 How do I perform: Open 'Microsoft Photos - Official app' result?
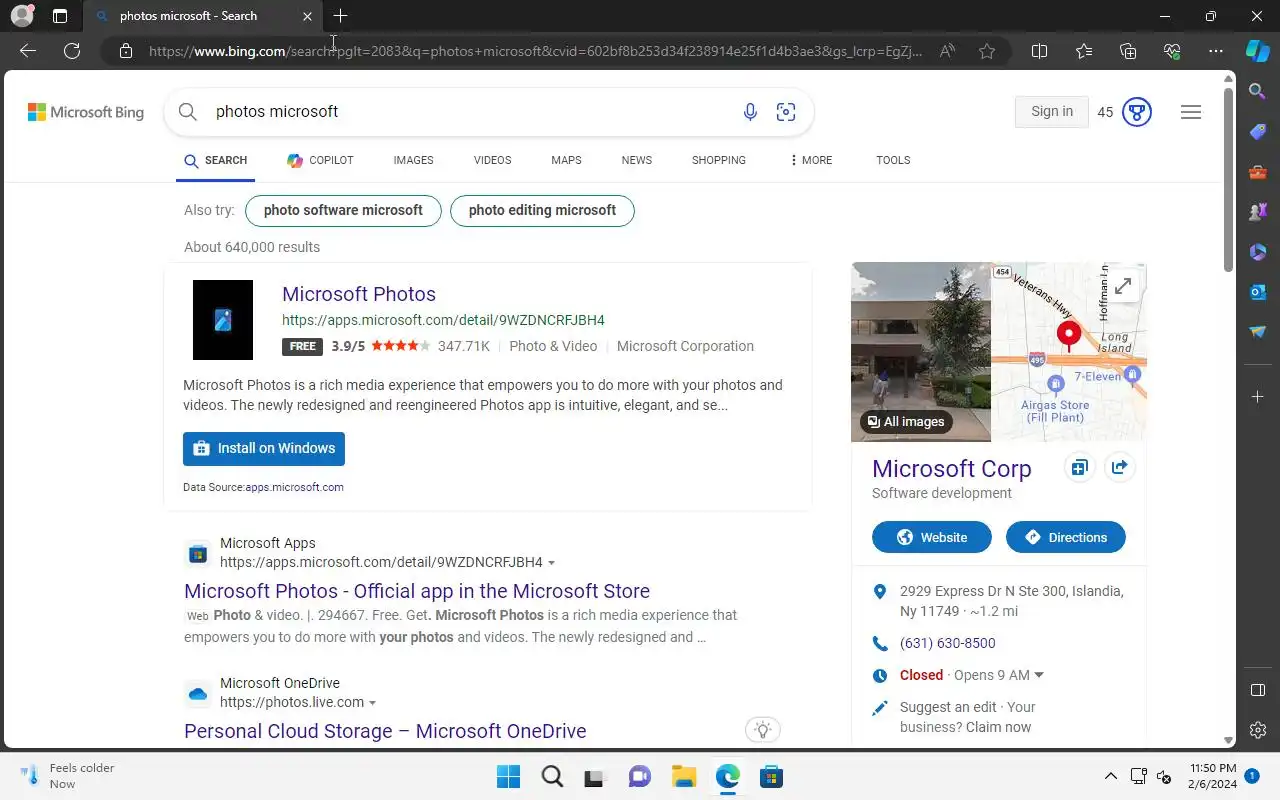pos(417,591)
